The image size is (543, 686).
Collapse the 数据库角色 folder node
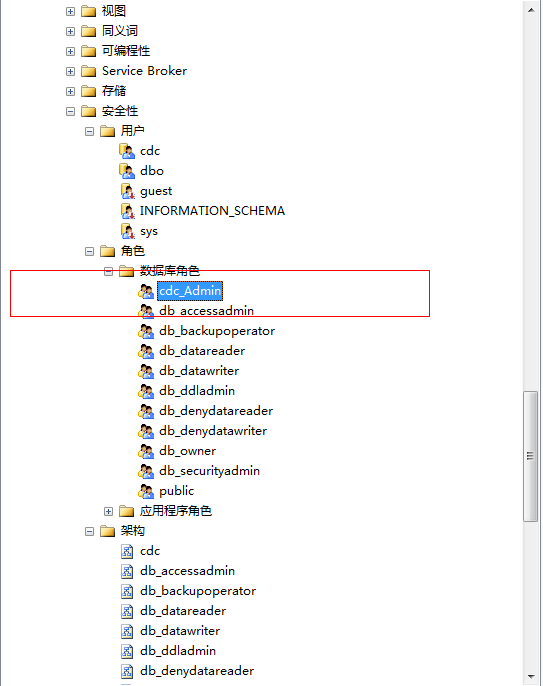click(x=109, y=272)
